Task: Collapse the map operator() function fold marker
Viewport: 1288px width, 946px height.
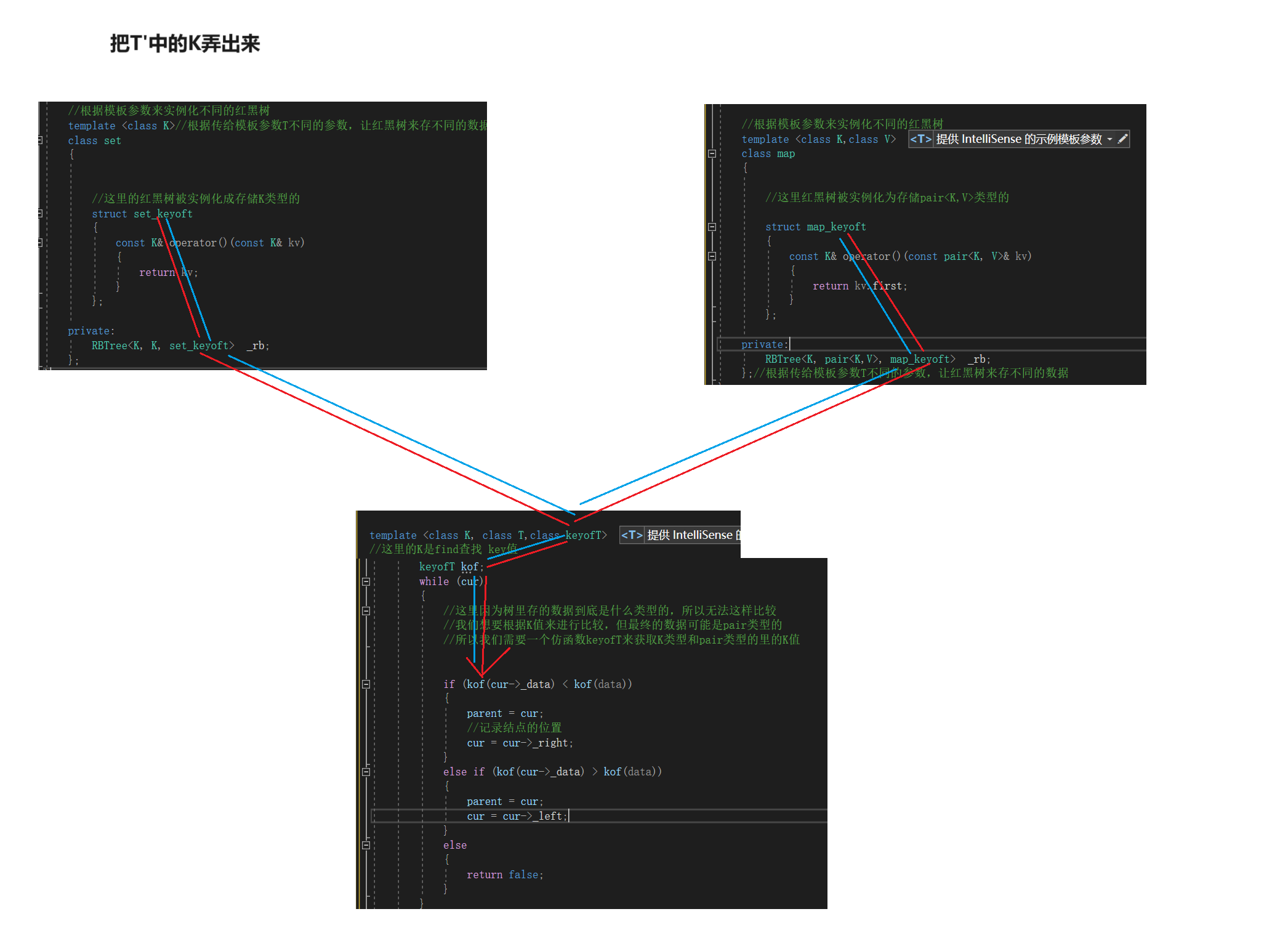Action: click(712, 256)
